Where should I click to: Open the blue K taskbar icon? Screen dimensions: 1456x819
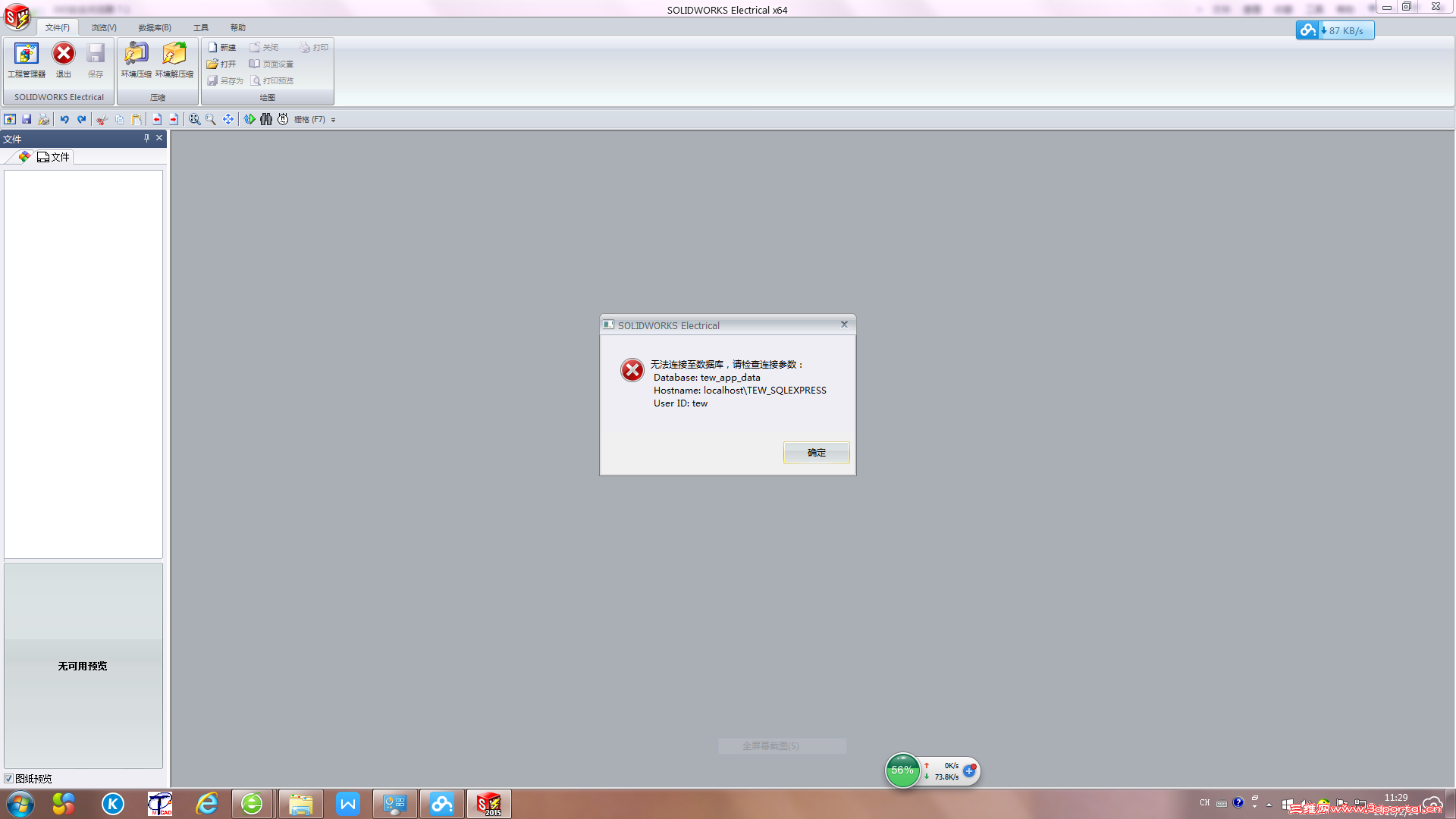113,804
